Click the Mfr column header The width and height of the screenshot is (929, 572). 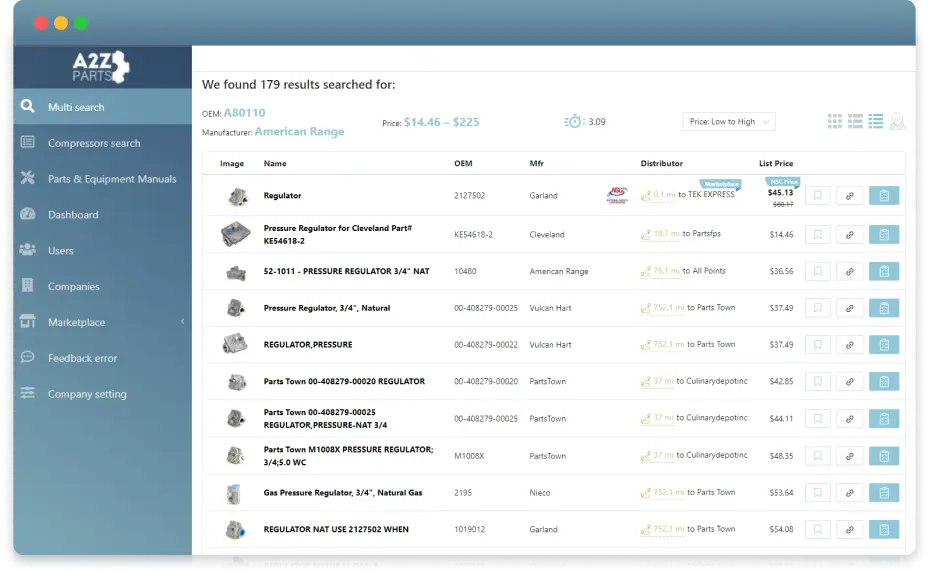pyautogui.click(x=537, y=164)
